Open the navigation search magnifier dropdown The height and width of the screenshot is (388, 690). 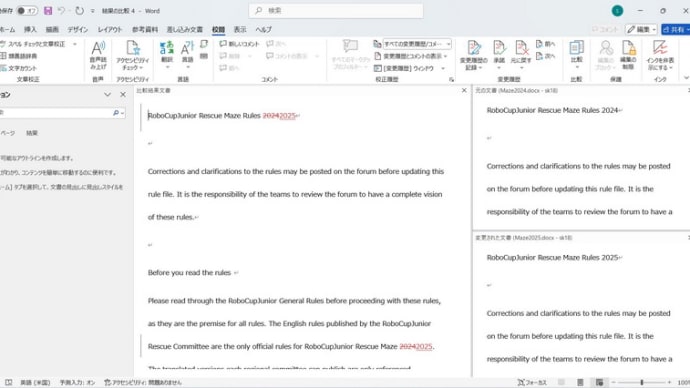(x=118, y=113)
